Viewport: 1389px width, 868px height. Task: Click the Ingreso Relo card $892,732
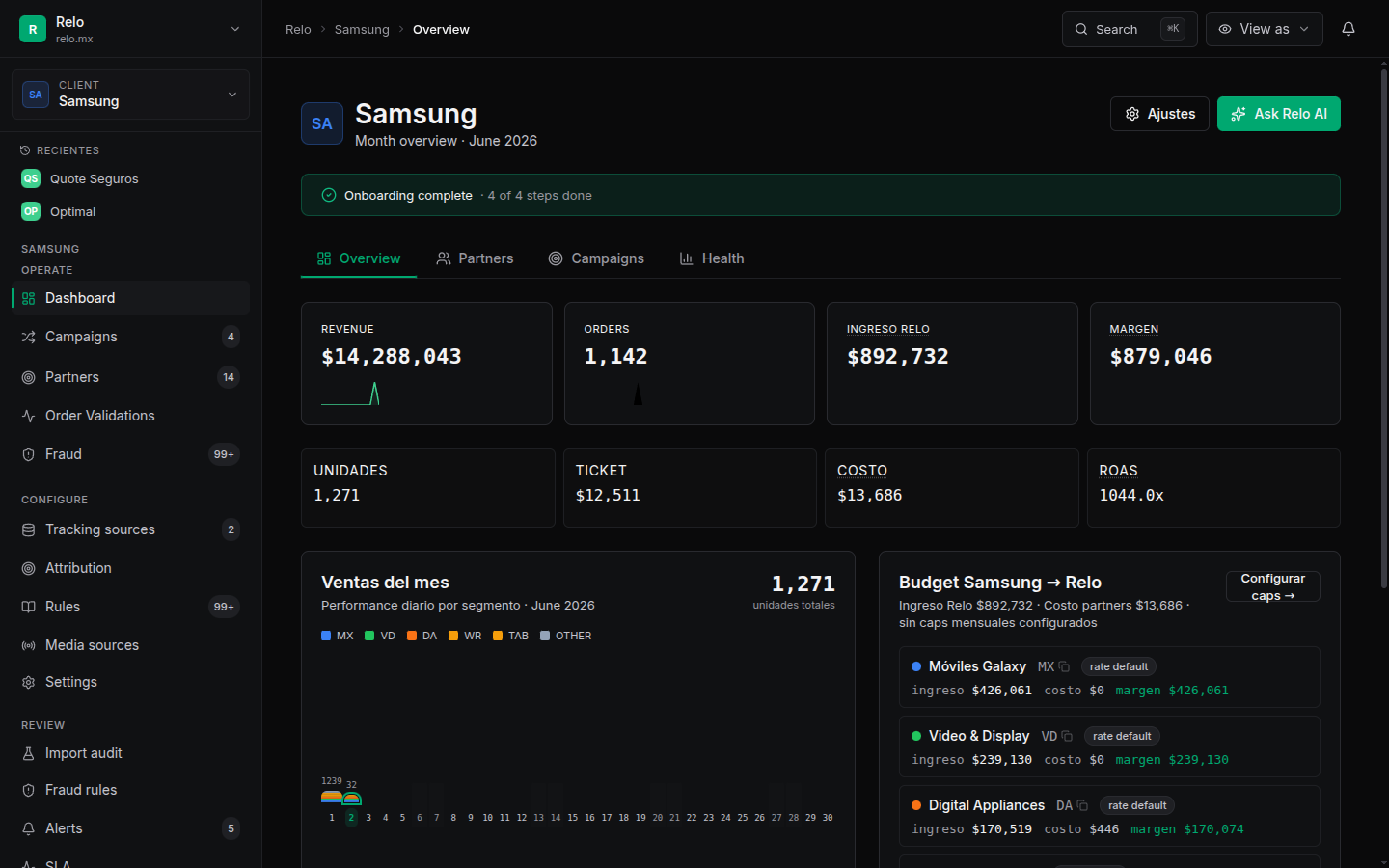pos(952,364)
